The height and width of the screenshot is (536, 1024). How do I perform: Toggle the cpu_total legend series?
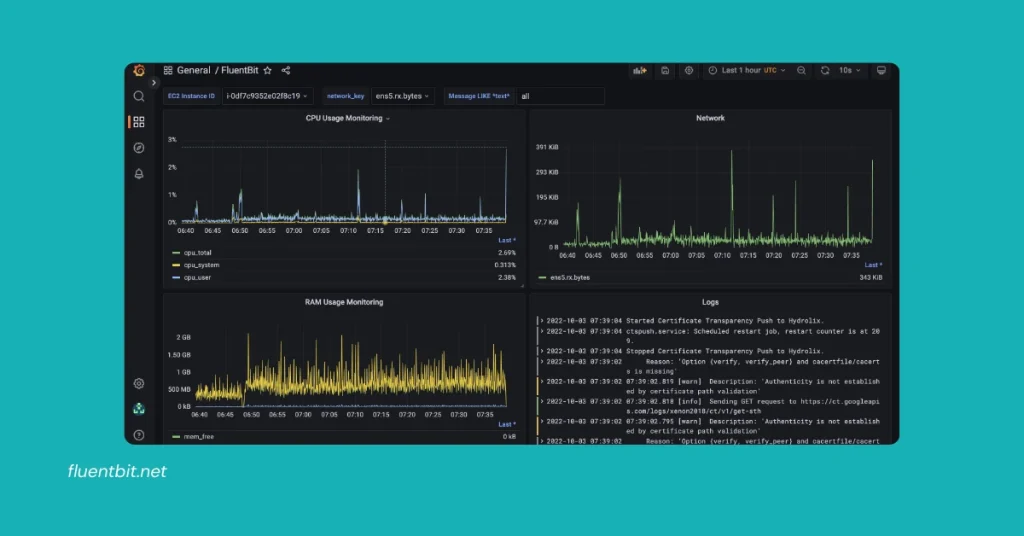[x=197, y=253]
